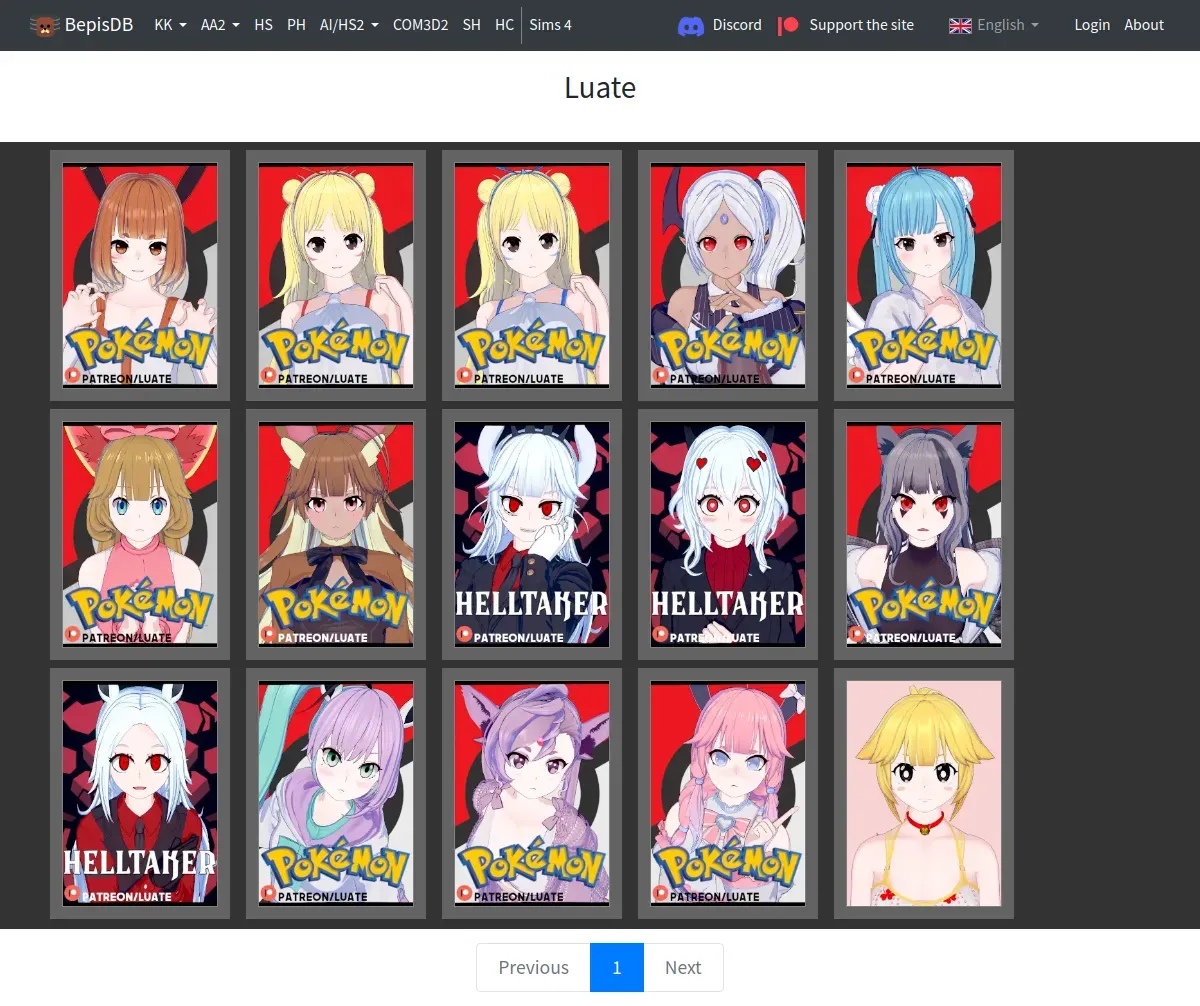The image size is (1200, 1006).
Task: Open the heart-hairclip Helltaker card
Action: click(x=728, y=534)
